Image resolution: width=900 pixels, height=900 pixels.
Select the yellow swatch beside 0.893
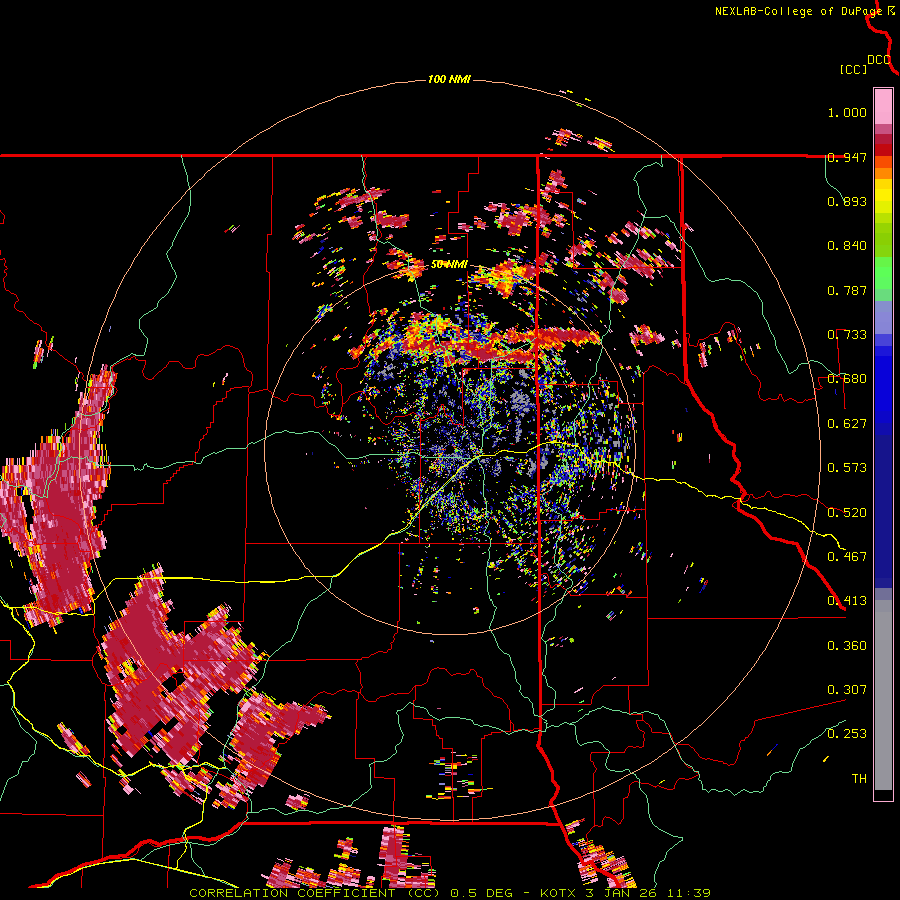click(x=883, y=197)
